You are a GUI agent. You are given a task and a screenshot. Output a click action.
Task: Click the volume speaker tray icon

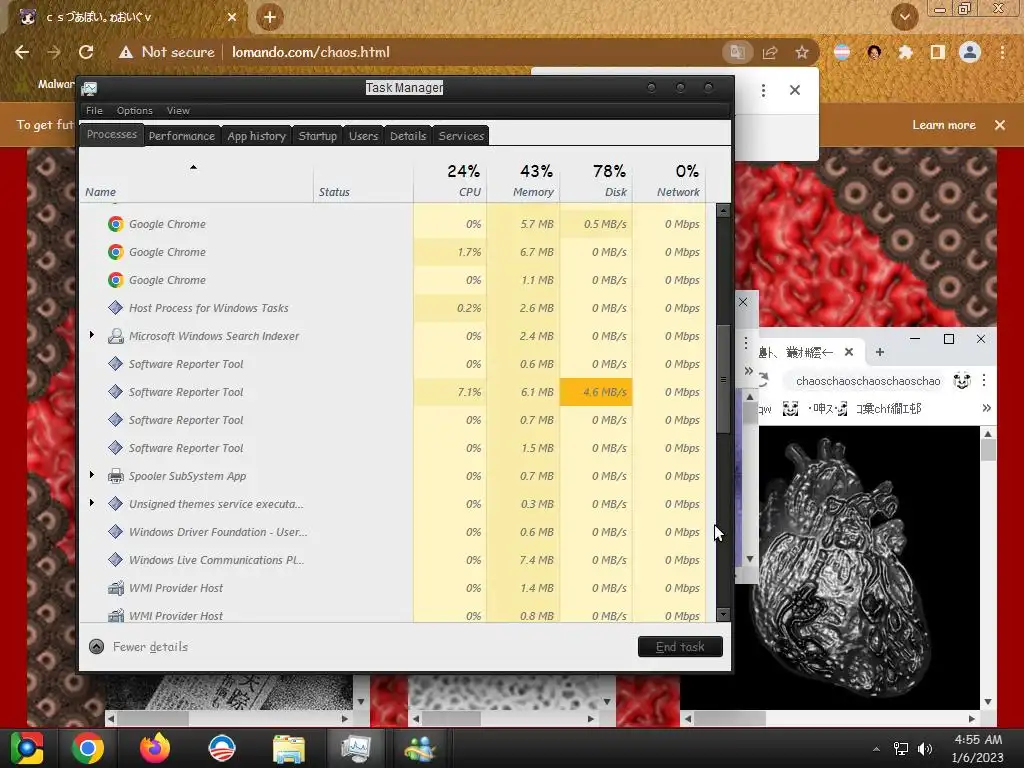pos(925,749)
